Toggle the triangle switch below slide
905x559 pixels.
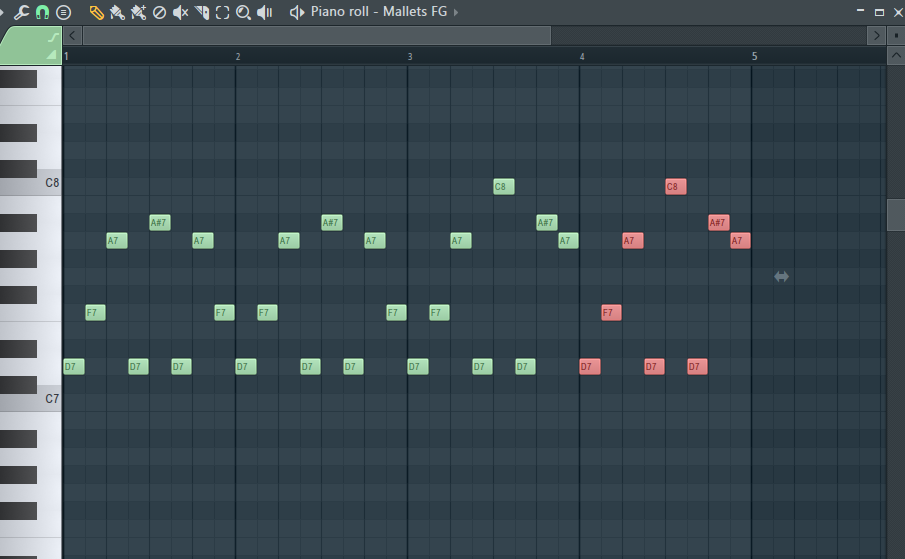click(x=52, y=55)
